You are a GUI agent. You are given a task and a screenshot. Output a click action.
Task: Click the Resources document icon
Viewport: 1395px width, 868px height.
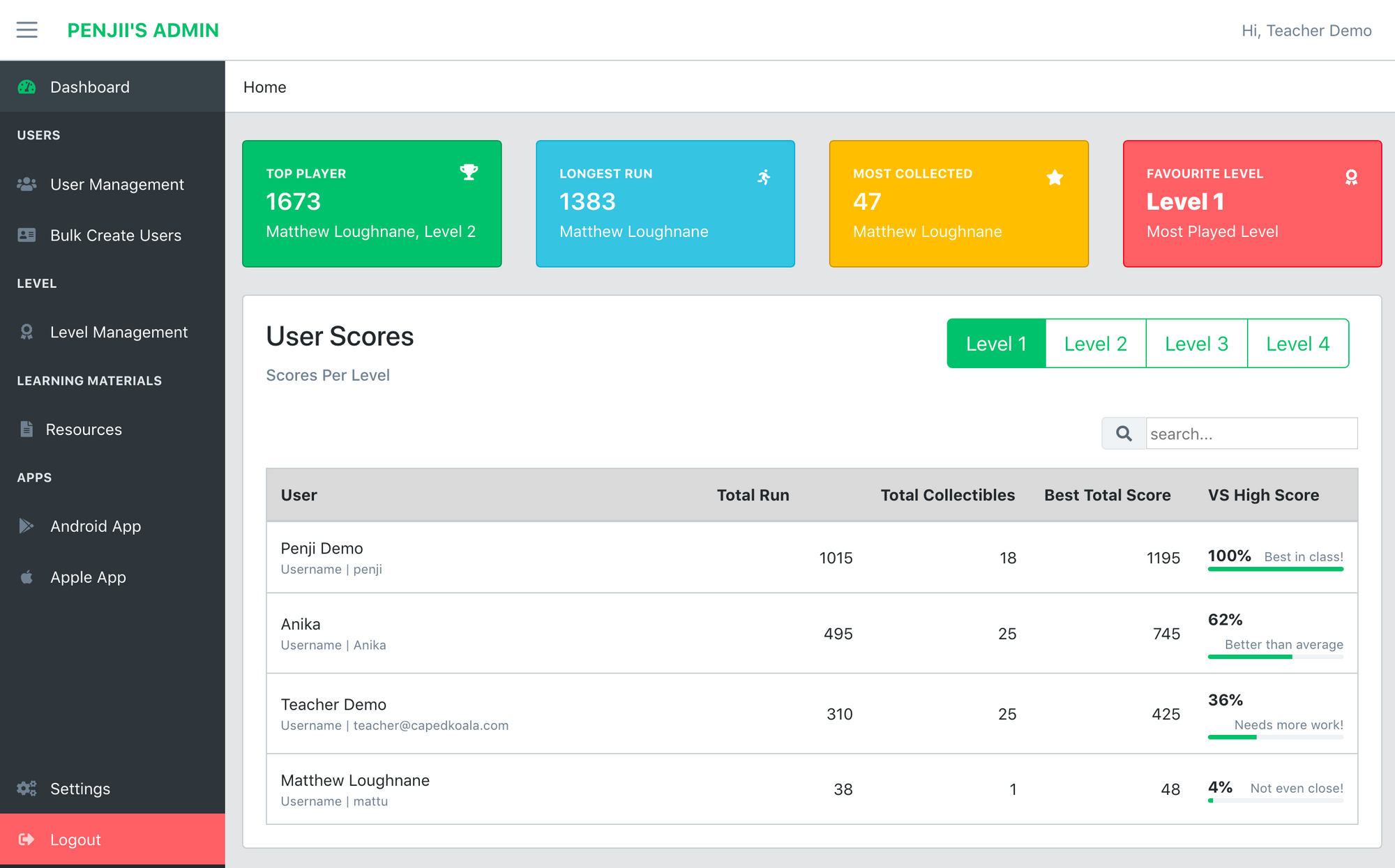(x=27, y=429)
